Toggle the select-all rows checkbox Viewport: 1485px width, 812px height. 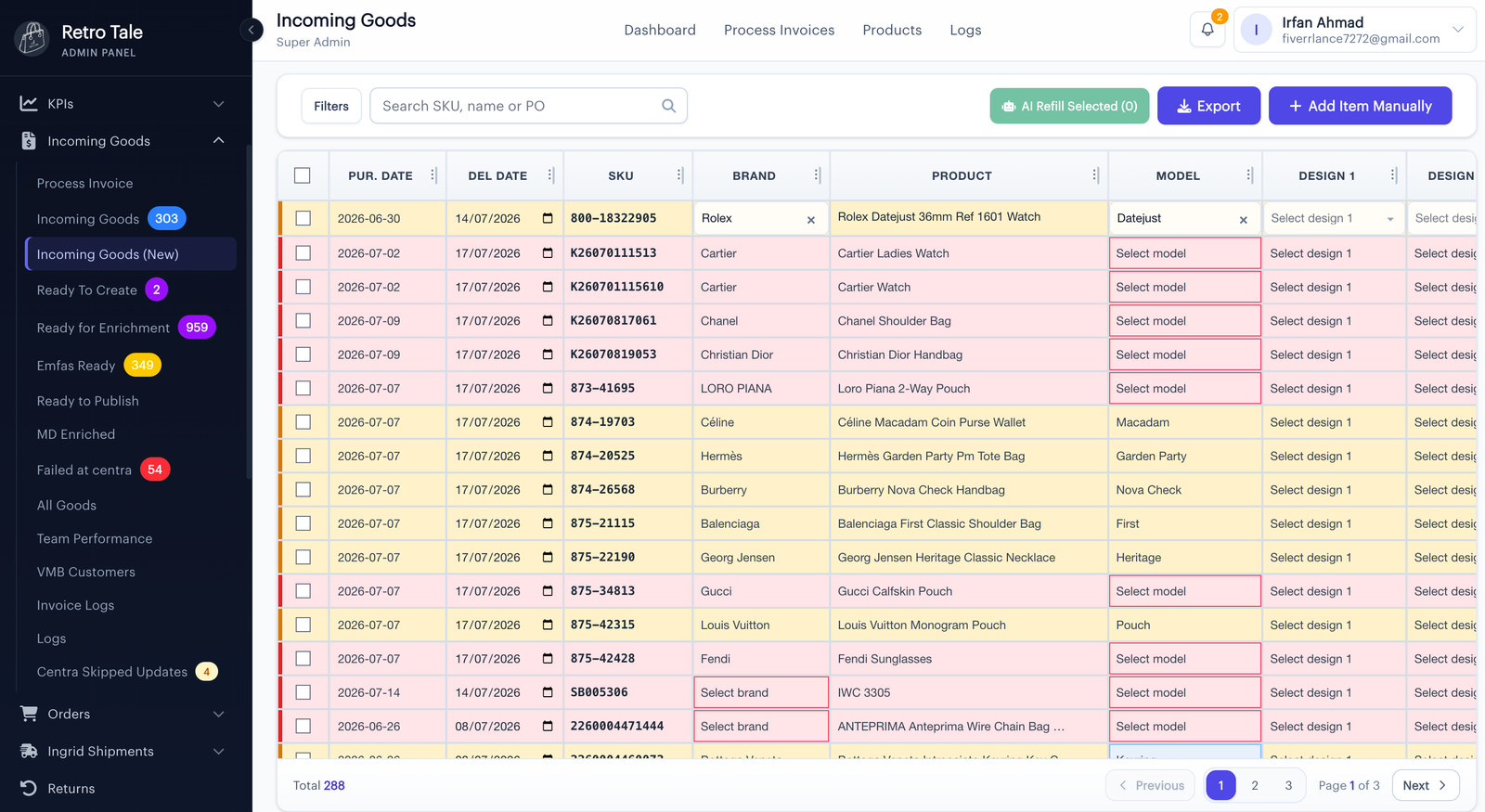303,175
